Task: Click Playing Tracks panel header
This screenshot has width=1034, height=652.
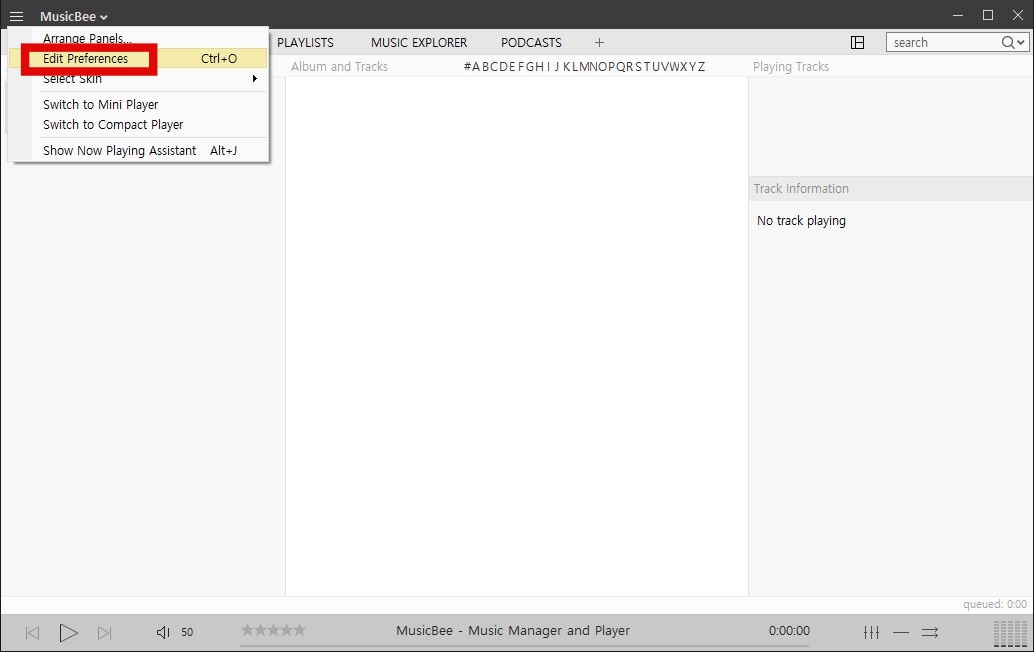Action: (x=791, y=67)
